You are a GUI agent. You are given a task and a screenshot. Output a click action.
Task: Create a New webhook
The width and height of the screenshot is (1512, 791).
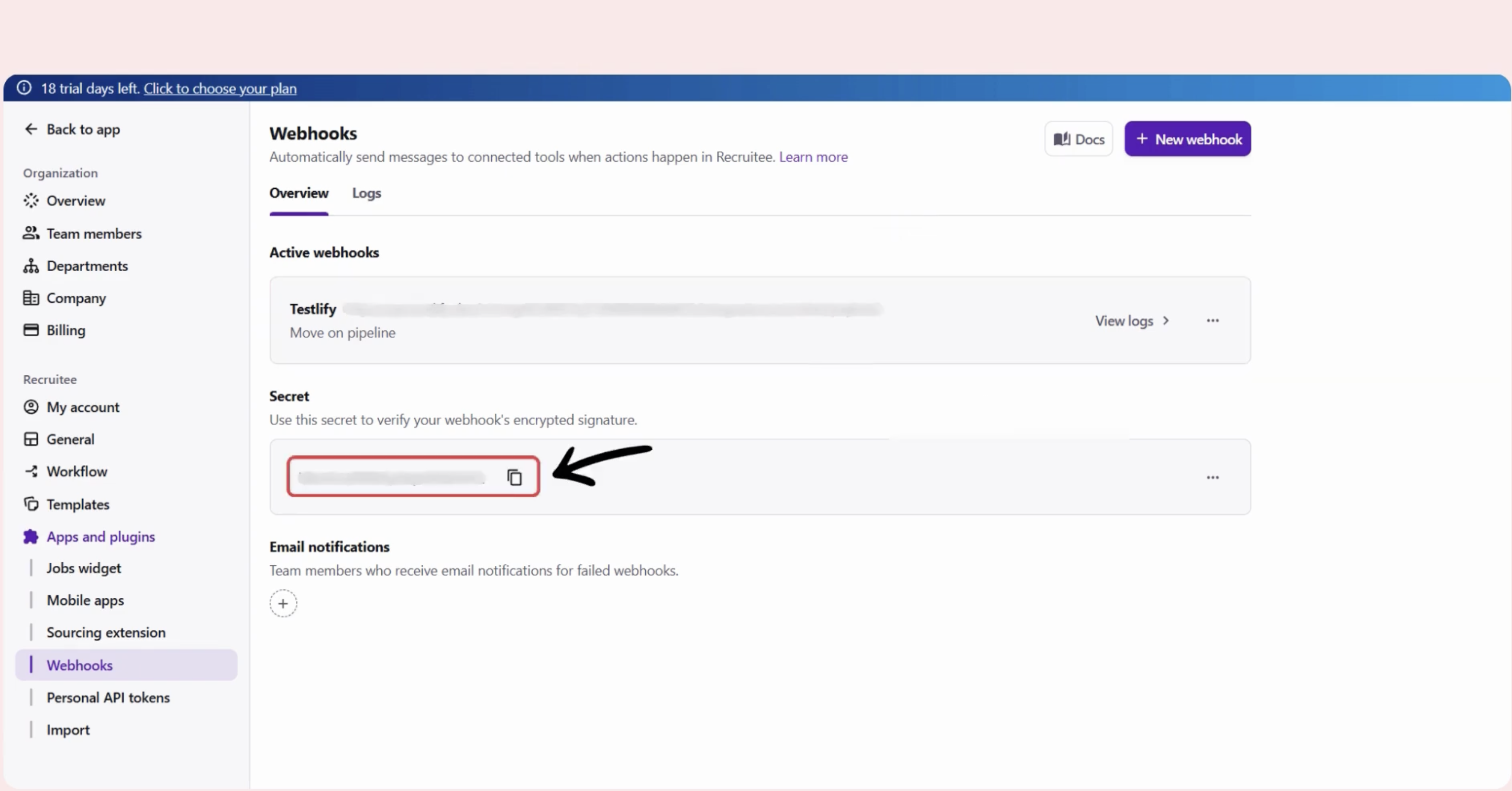1187,139
